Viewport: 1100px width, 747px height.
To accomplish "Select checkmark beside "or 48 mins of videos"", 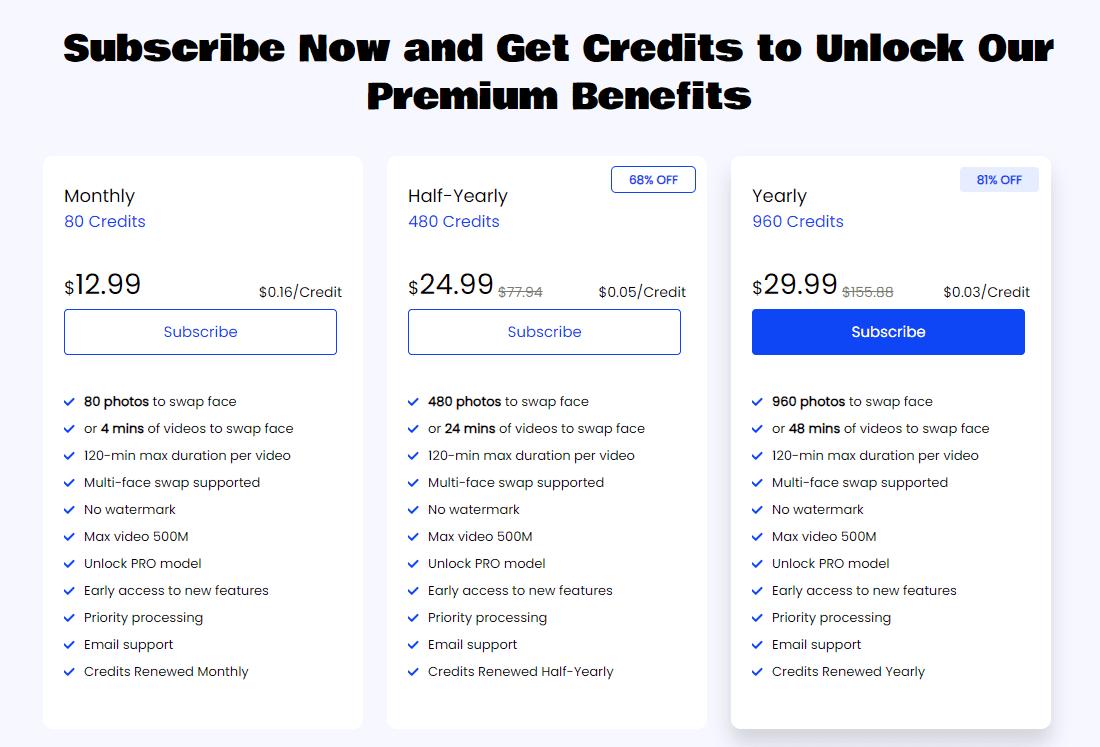I will [x=758, y=429].
